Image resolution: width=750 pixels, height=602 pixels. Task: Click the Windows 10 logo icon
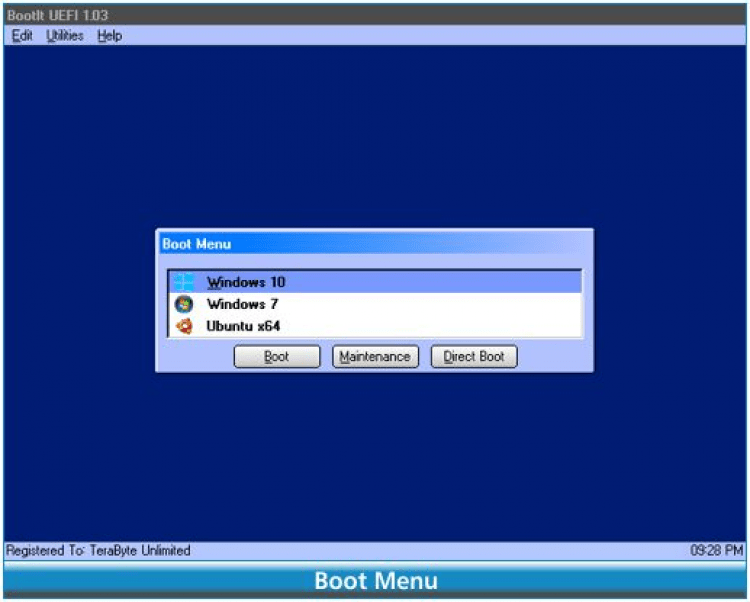pos(184,282)
